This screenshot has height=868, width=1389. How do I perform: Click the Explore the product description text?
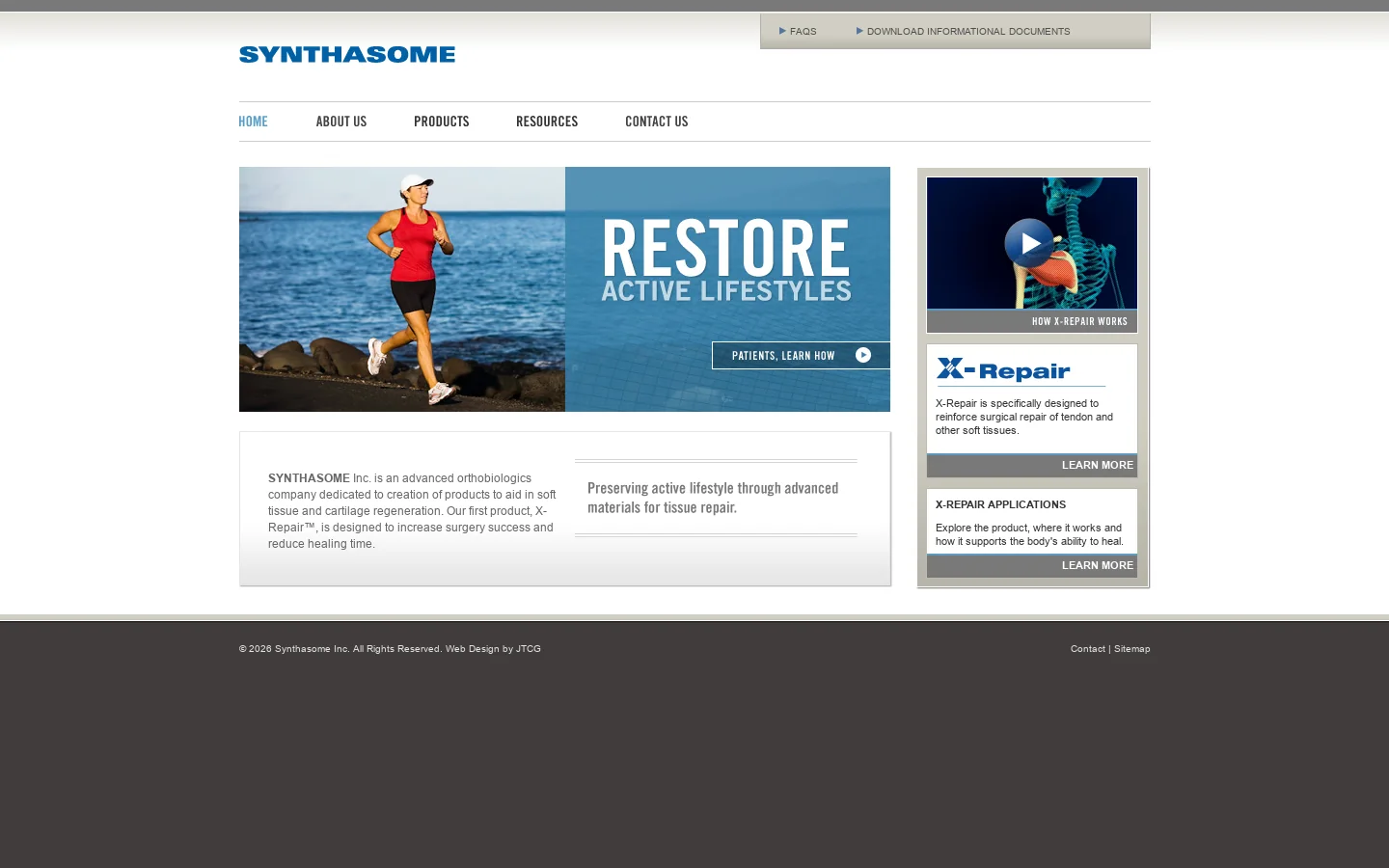coord(1029,534)
